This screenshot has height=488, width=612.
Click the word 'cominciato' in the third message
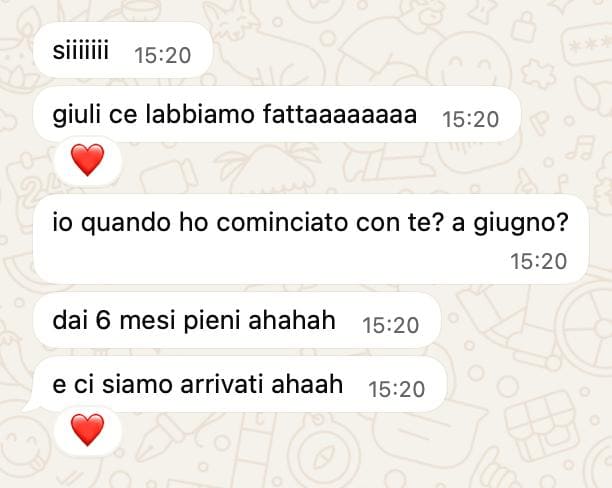click(282, 222)
